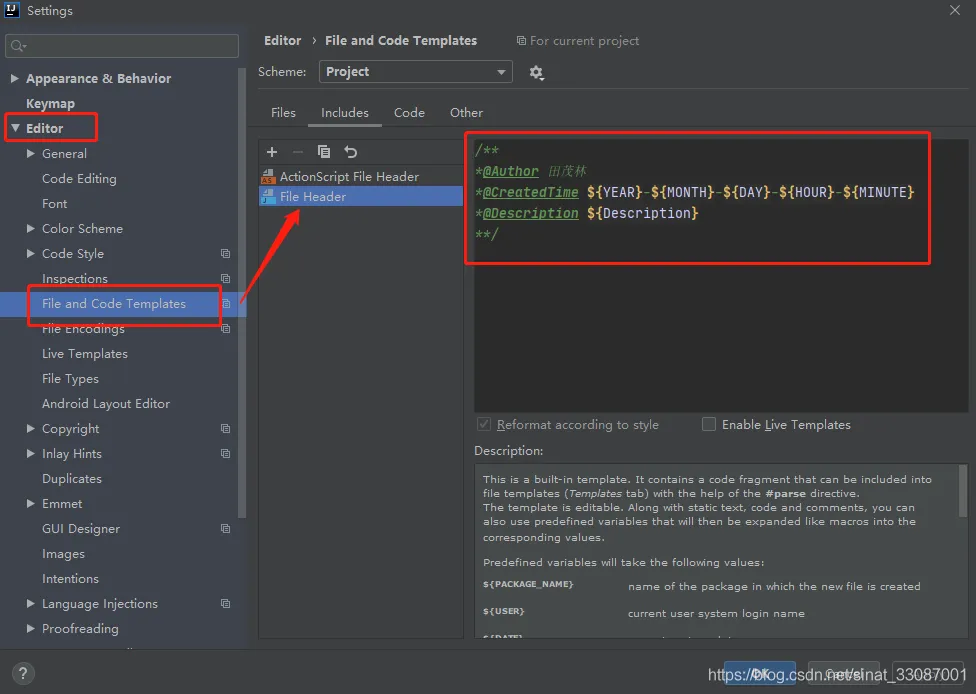
Task: Open Intentions settings
Action: 70,578
